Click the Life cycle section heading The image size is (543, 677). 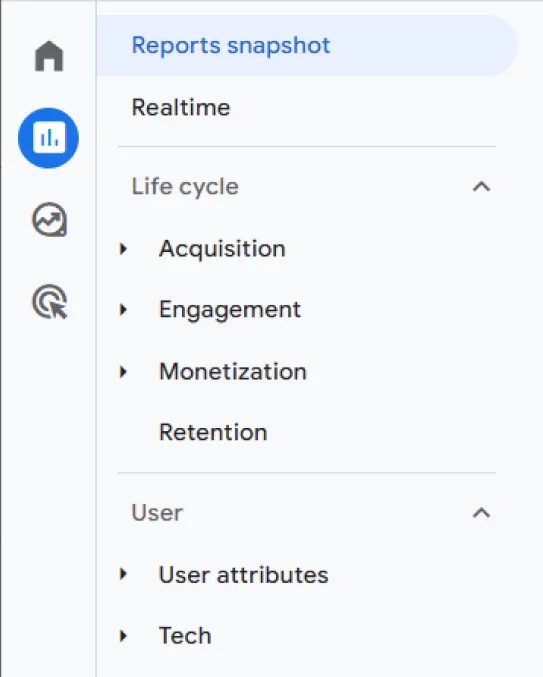[185, 187]
